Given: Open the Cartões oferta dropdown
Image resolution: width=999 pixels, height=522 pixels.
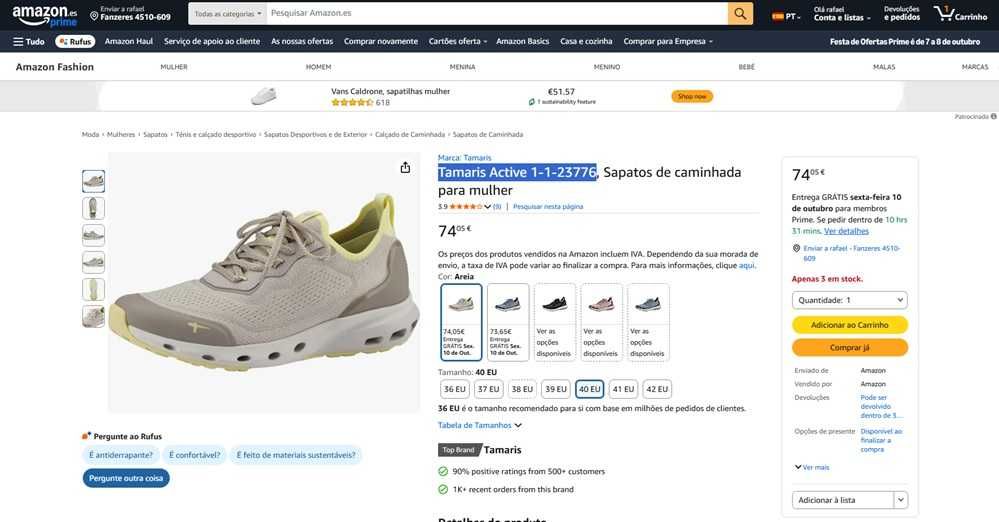Looking at the screenshot, I should tap(457, 41).
